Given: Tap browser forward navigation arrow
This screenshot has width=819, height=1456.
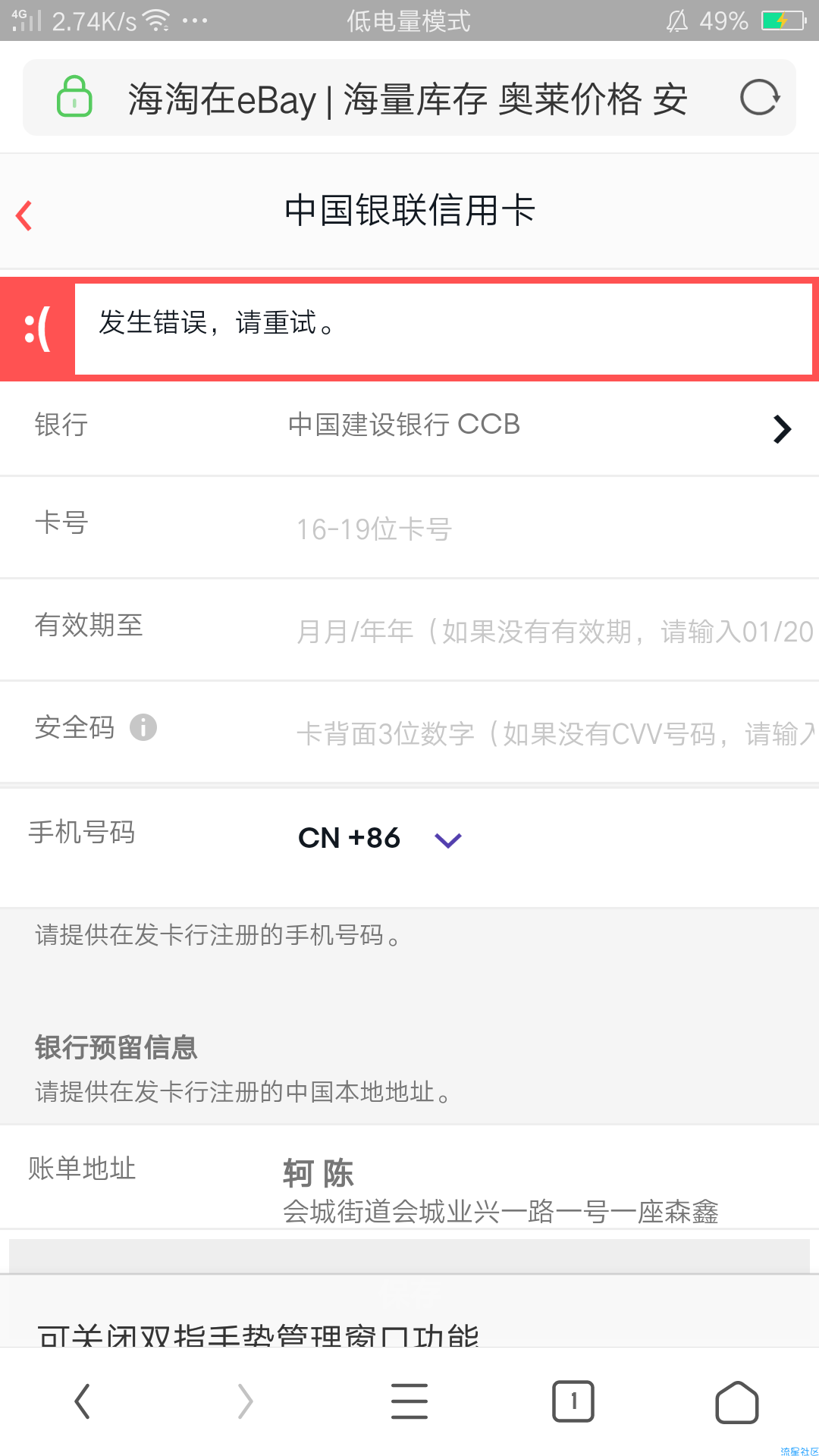Looking at the screenshot, I should point(245,1401).
